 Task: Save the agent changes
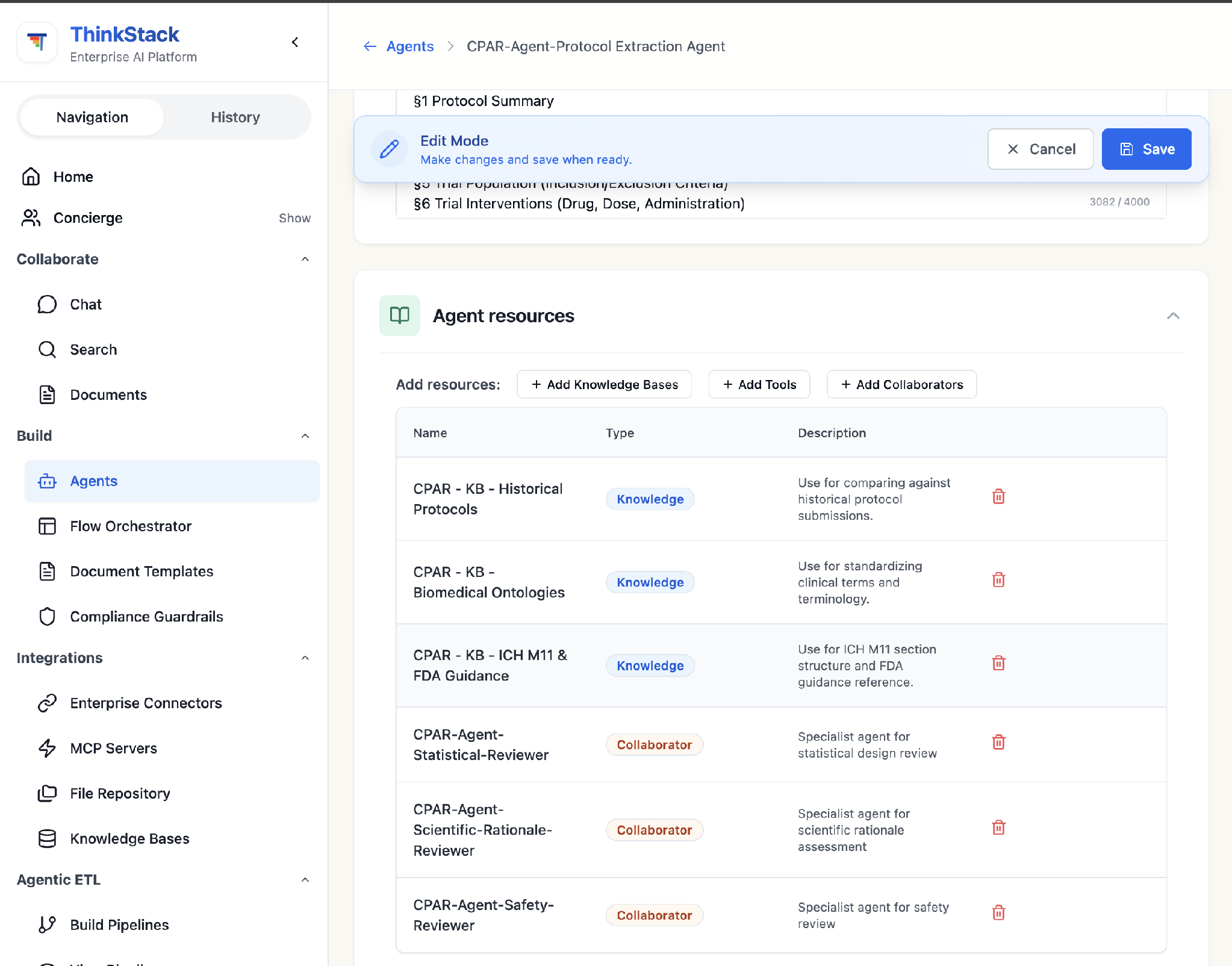pos(1146,149)
